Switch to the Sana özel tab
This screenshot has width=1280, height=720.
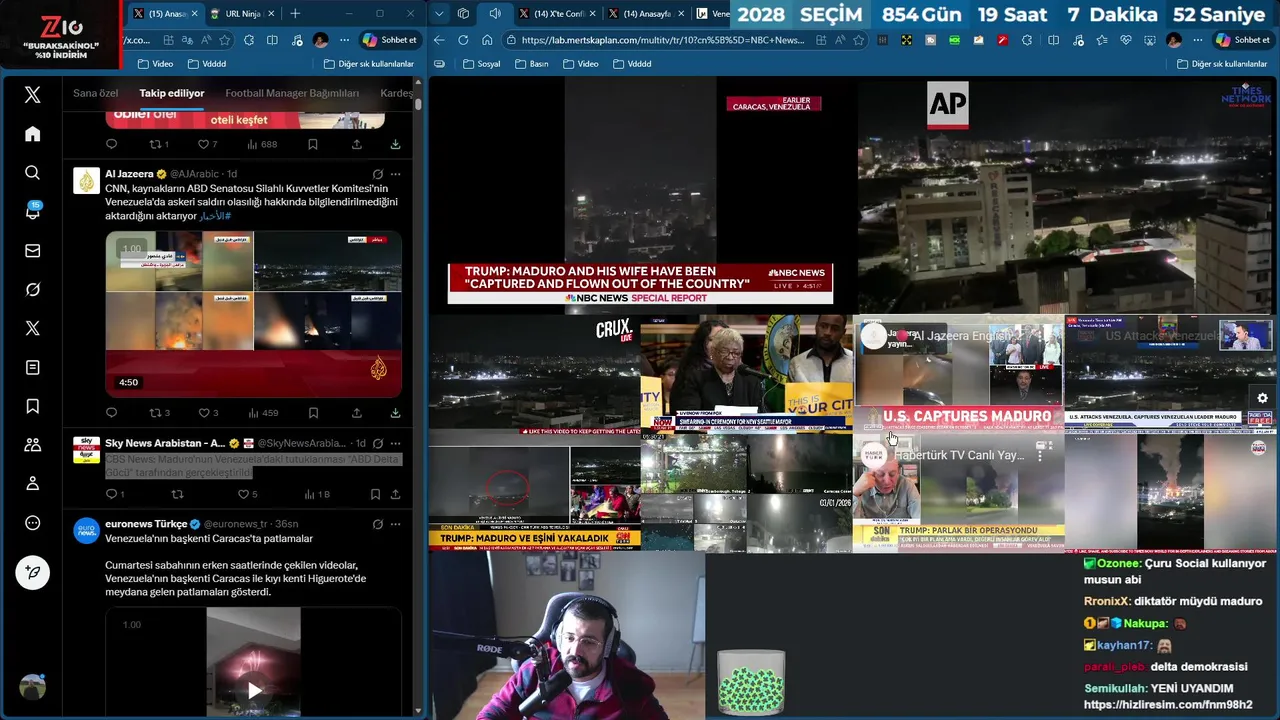(96, 93)
